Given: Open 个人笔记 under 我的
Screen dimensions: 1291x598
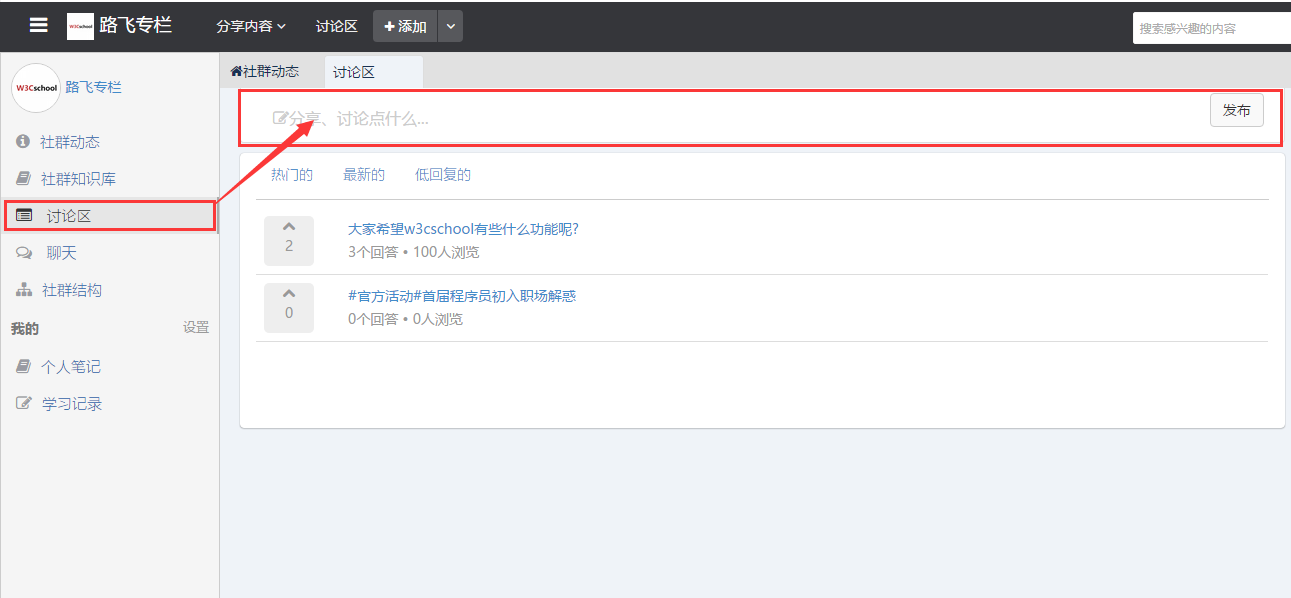Looking at the screenshot, I should click(x=70, y=367).
